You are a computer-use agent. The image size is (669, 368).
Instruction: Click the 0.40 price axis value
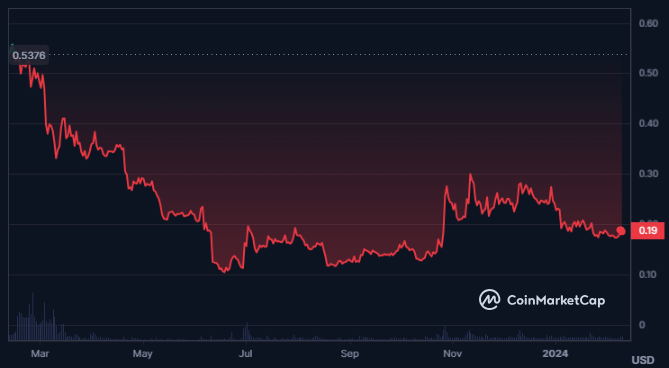coord(648,123)
